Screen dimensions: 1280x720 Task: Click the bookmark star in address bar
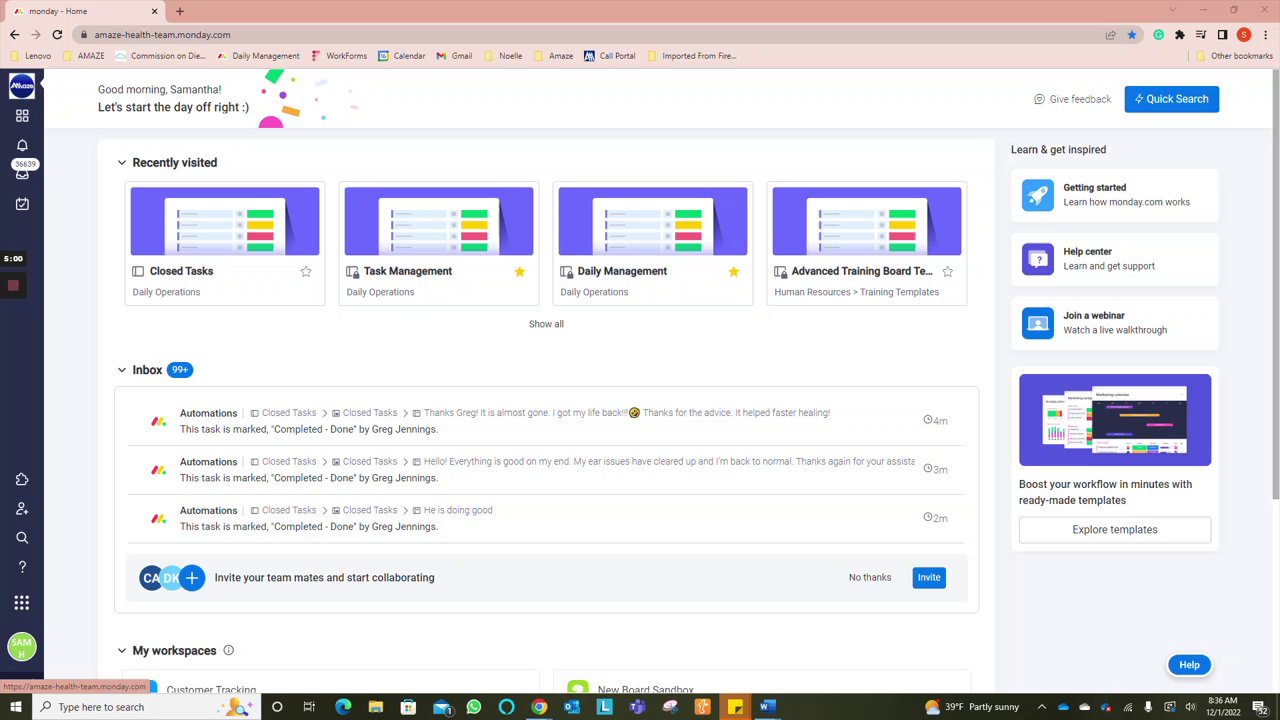(x=1132, y=34)
